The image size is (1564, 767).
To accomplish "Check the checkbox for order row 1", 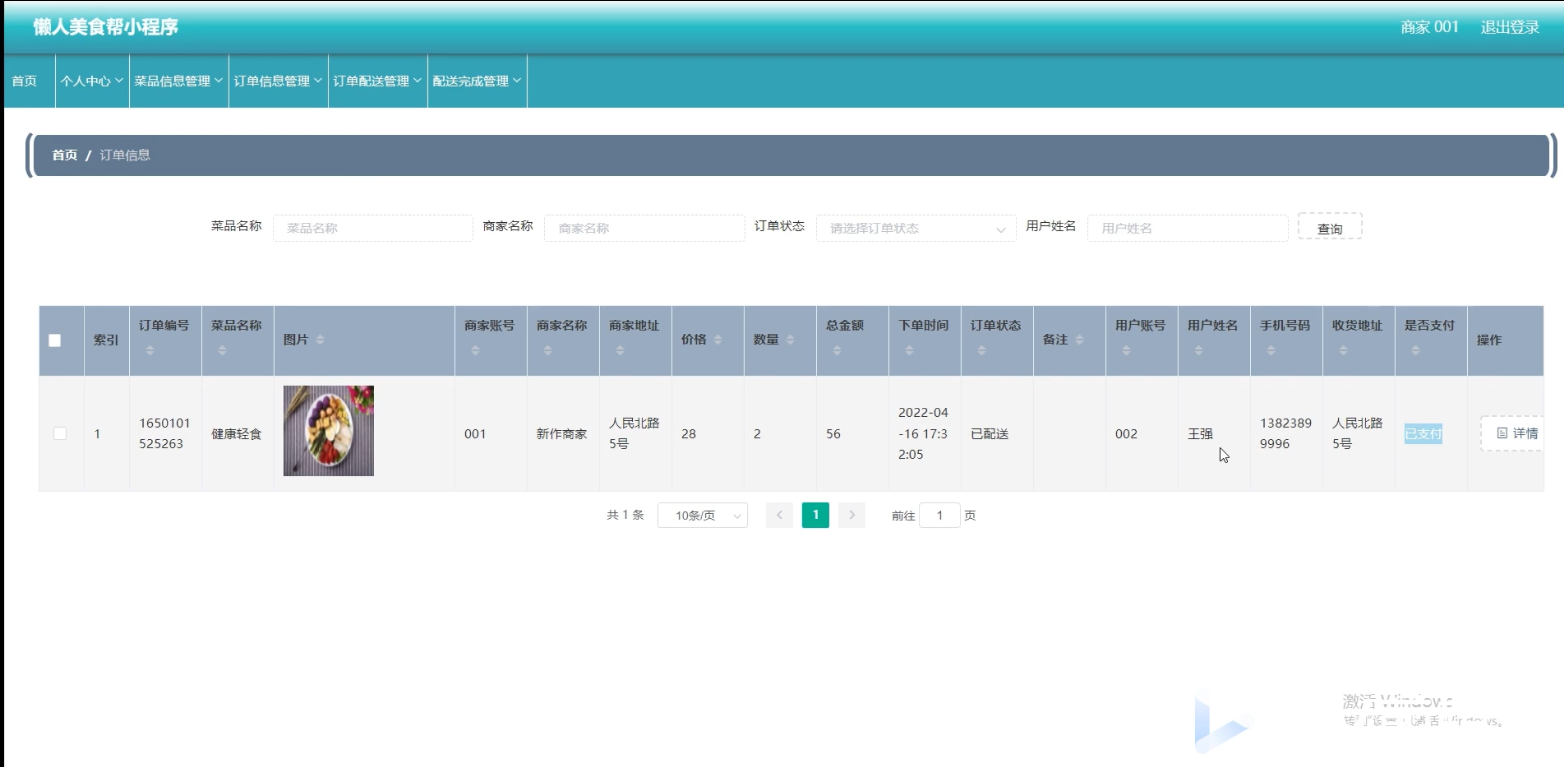I will point(60,433).
